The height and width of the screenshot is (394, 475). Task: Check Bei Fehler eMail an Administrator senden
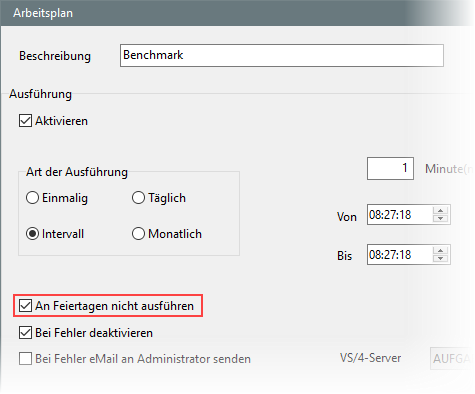click(25, 359)
